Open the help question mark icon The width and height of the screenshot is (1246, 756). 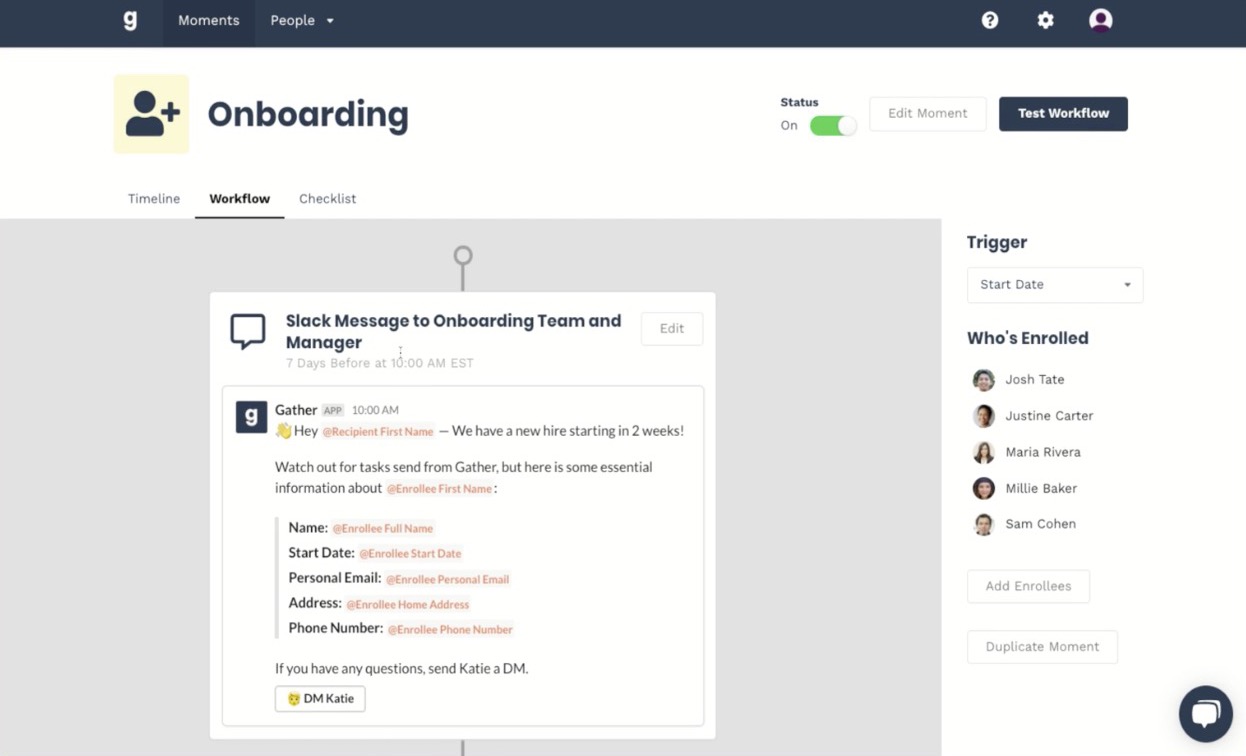(990, 20)
